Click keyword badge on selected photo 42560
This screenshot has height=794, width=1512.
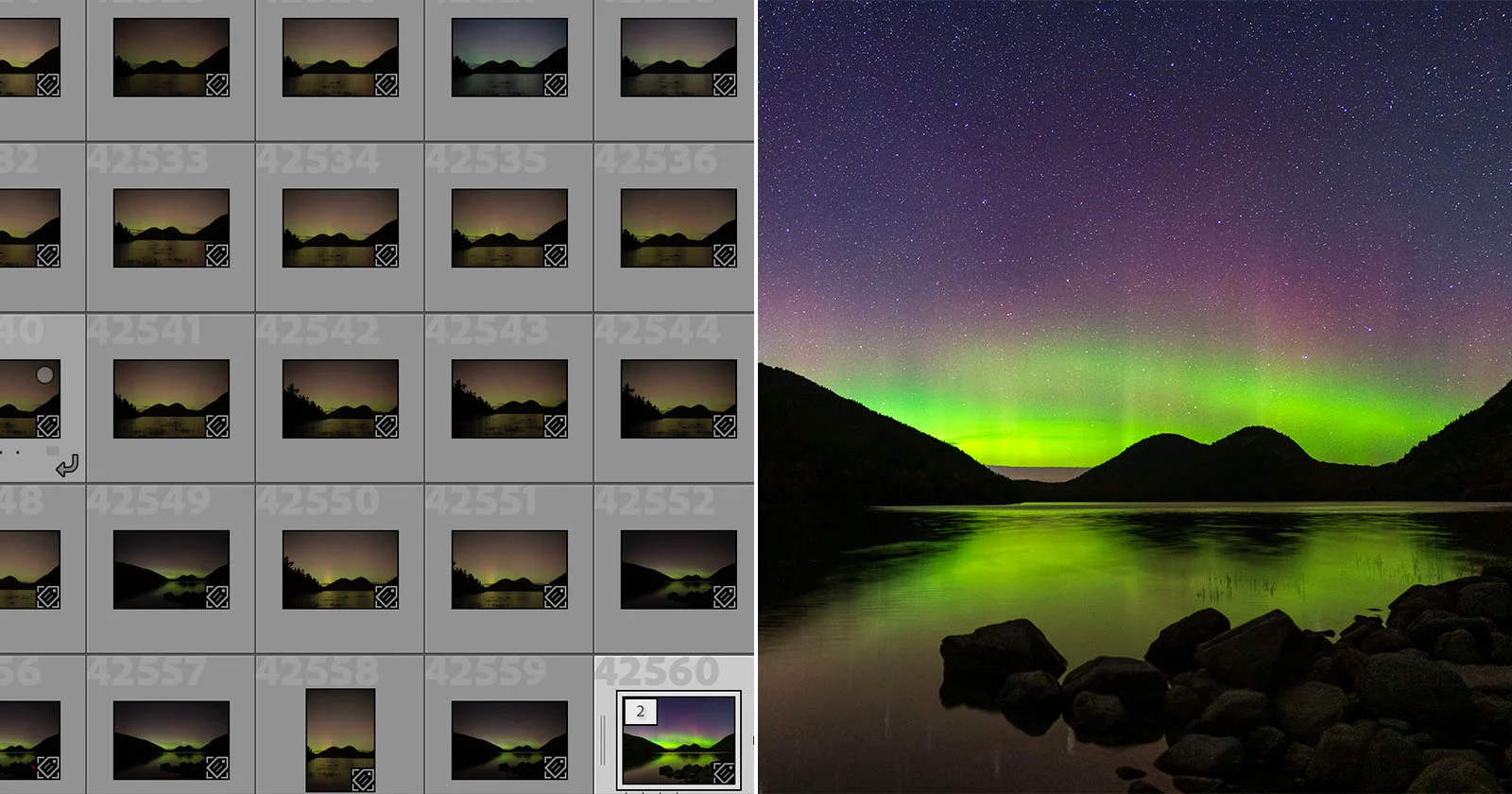(x=725, y=774)
